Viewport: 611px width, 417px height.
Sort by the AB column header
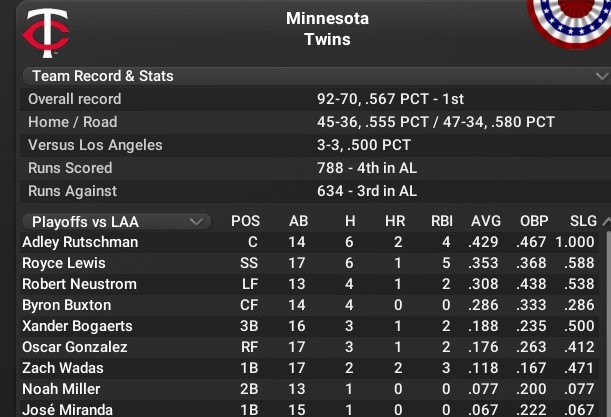pyautogui.click(x=298, y=221)
